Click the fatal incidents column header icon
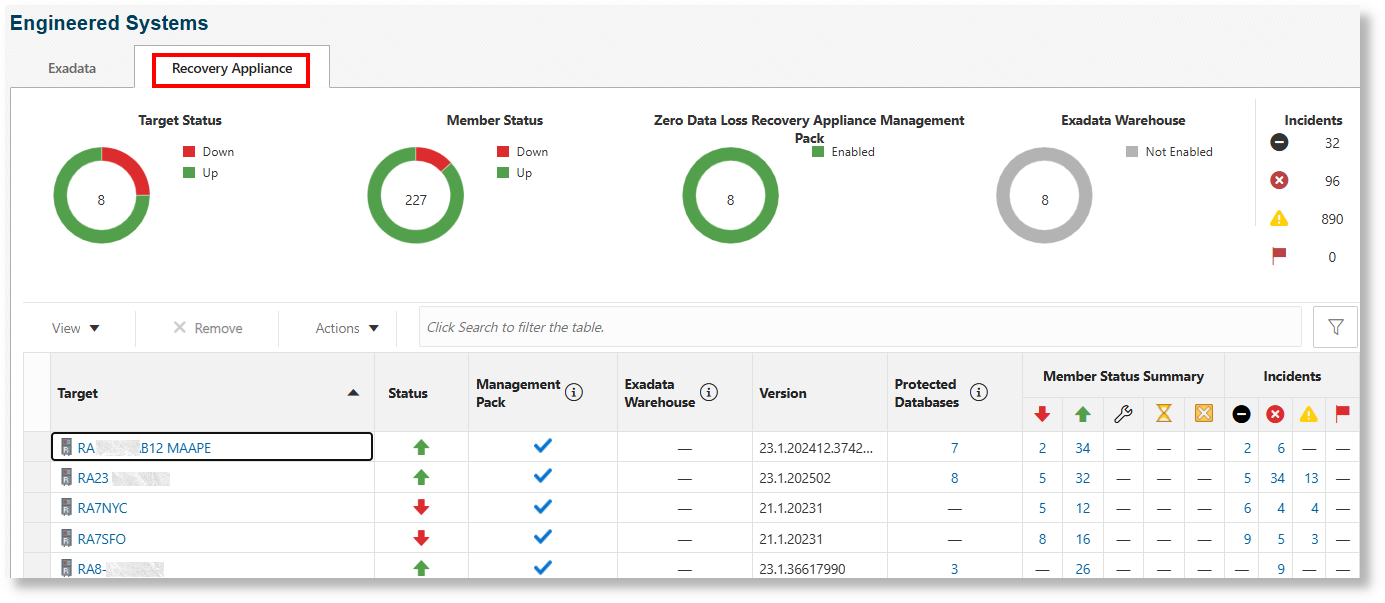This screenshot has width=1385, height=603. point(1242,414)
